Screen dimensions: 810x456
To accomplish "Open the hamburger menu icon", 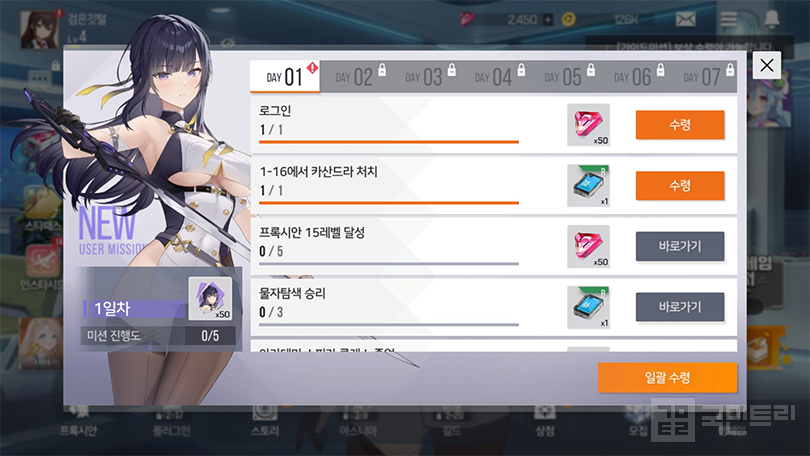I will (x=729, y=20).
